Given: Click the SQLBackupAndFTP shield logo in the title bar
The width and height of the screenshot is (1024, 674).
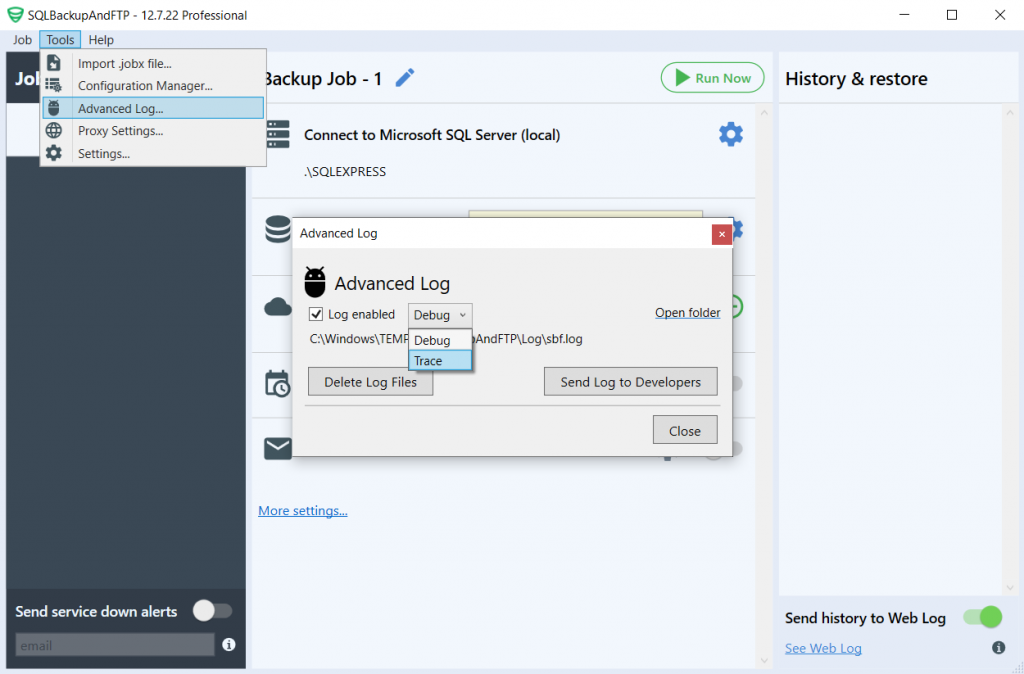Looking at the screenshot, I should pyautogui.click(x=14, y=15).
